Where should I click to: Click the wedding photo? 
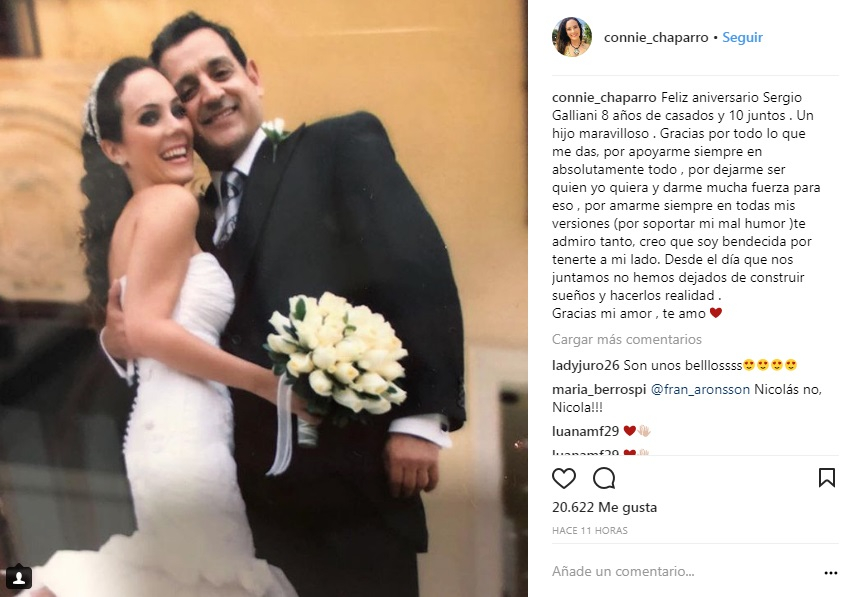(263, 298)
